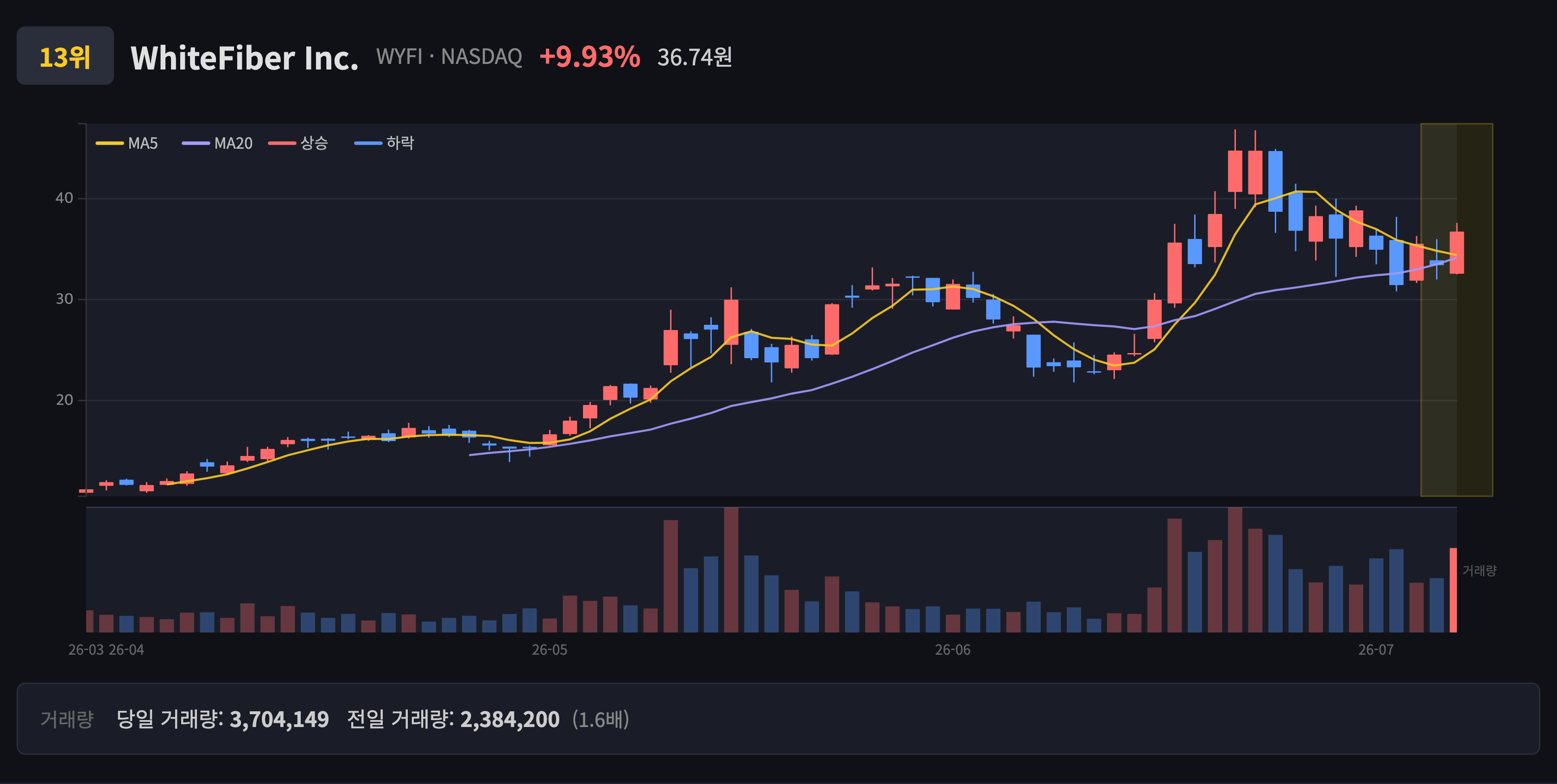
Task: Click the 26-05 date axis label
Action: tap(550, 650)
